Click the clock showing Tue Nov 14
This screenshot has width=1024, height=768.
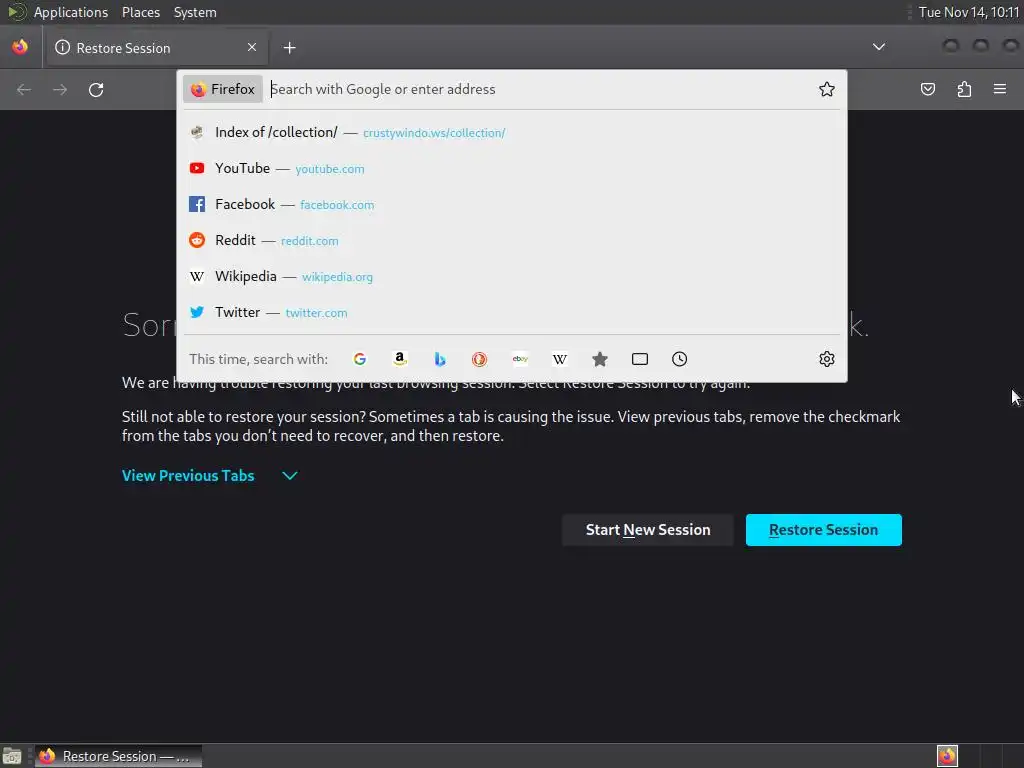(968, 12)
